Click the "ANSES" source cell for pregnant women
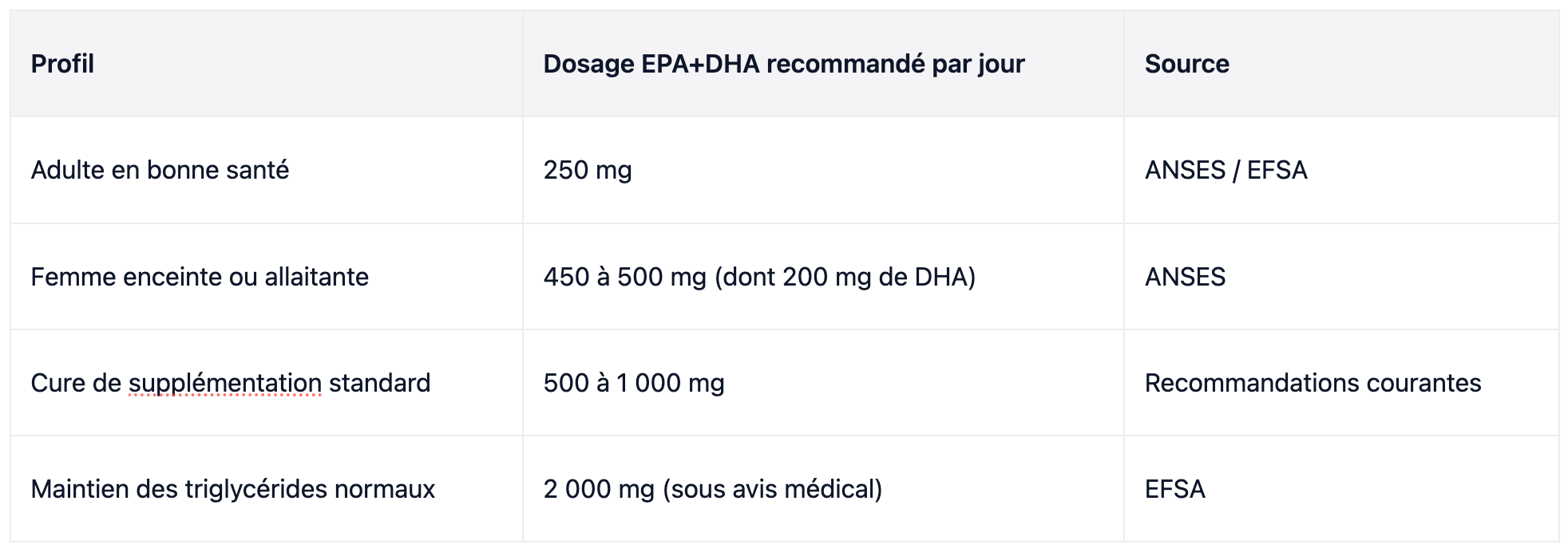 point(1341,277)
